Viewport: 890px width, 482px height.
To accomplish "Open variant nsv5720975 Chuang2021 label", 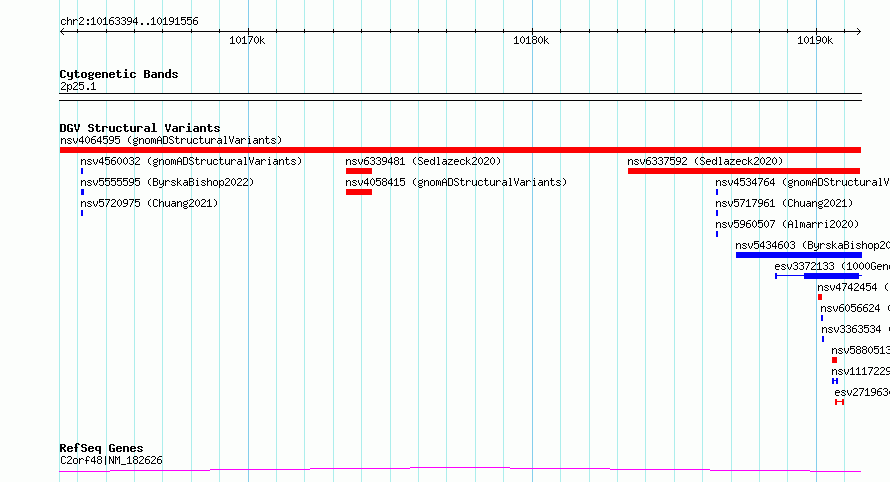I will click(x=149, y=203).
